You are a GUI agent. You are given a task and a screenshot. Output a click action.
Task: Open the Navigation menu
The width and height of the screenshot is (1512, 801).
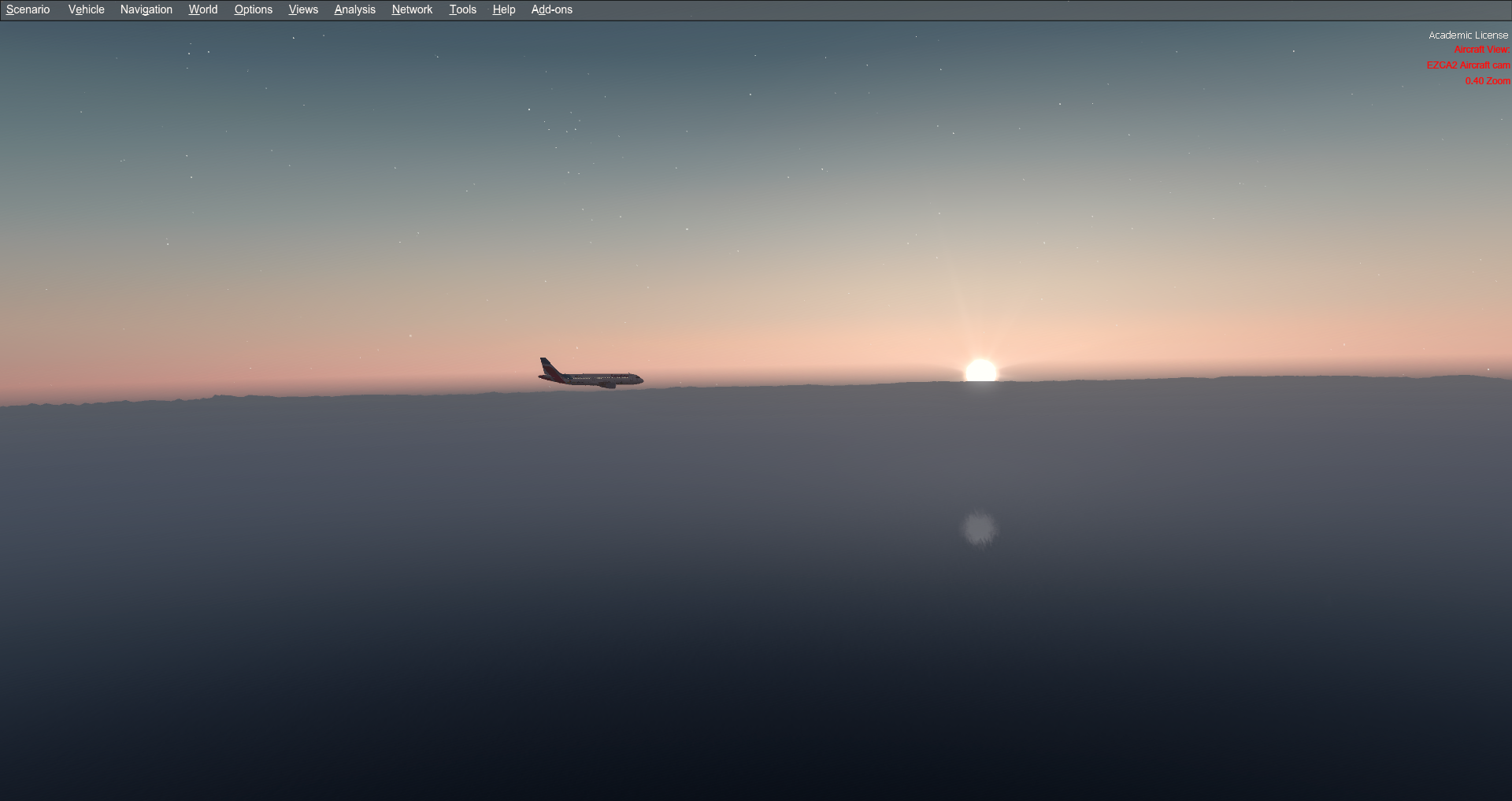tap(146, 9)
